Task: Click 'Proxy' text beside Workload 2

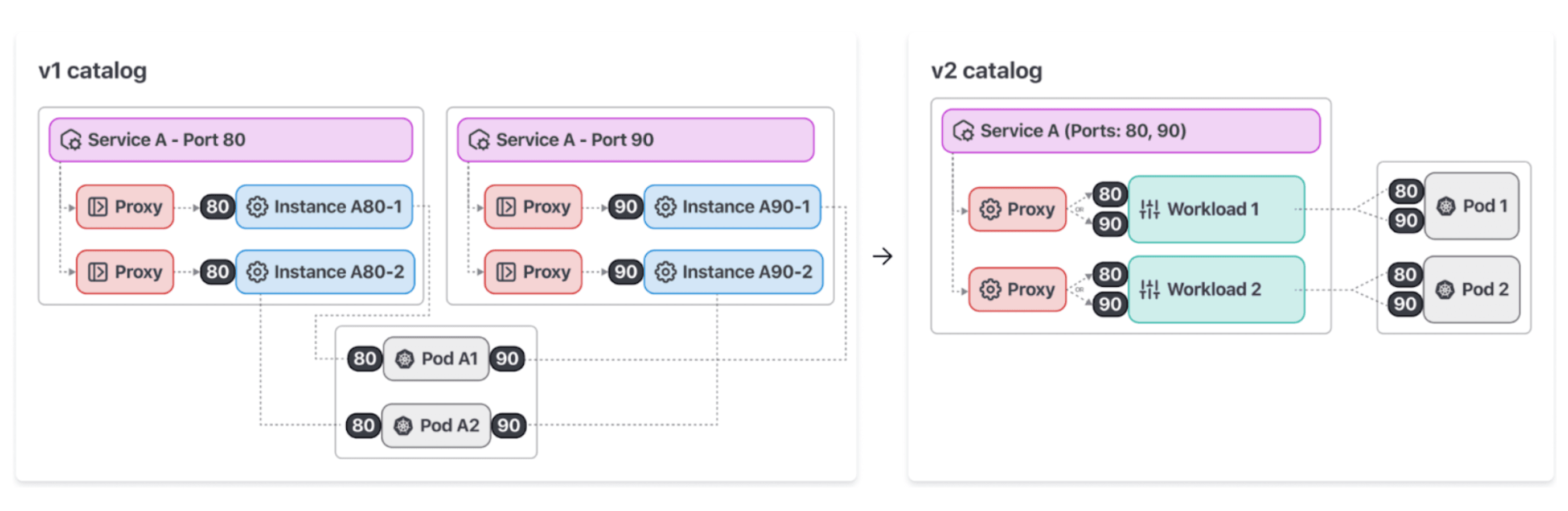Action: click(x=1031, y=290)
